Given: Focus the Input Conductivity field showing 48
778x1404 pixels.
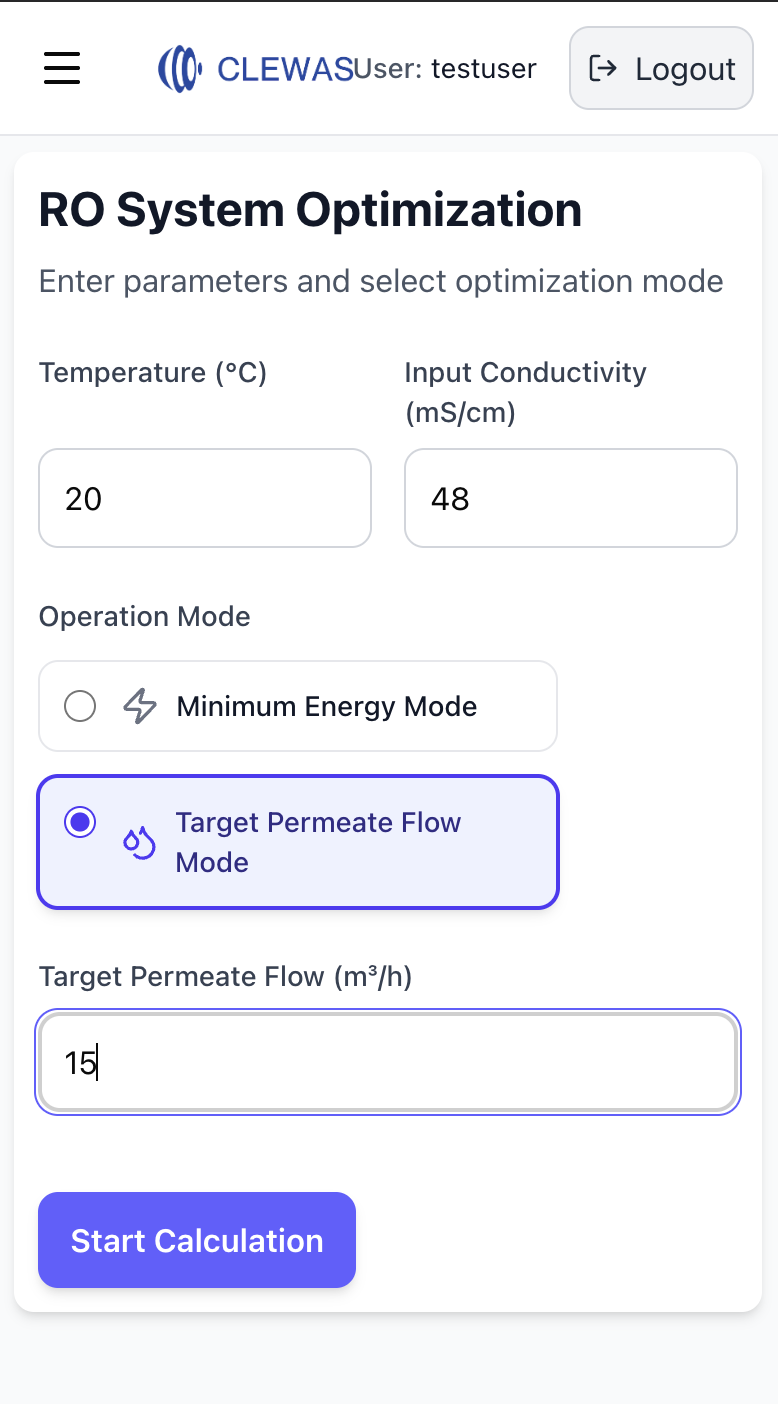Looking at the screenshot, I should (x=570, y=498).
